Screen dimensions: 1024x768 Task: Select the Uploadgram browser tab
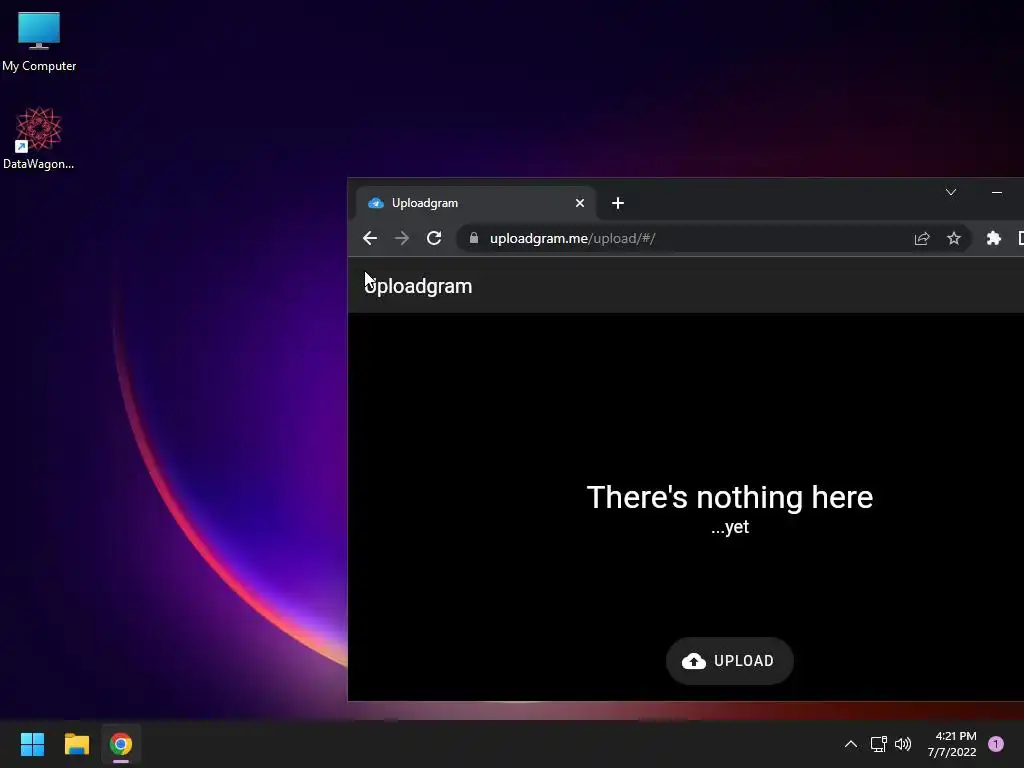pyautogui.click(x=475, y=203)
